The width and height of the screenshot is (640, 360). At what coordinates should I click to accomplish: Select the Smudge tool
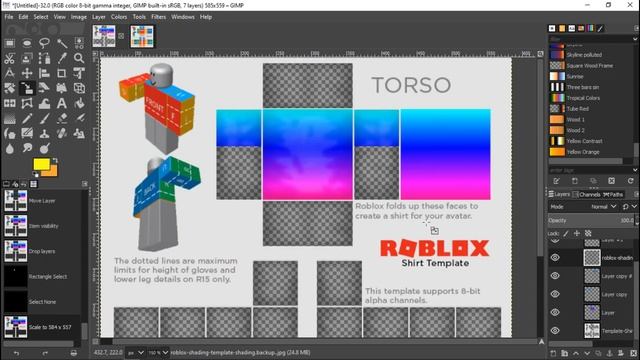click(x=27, y=148)
